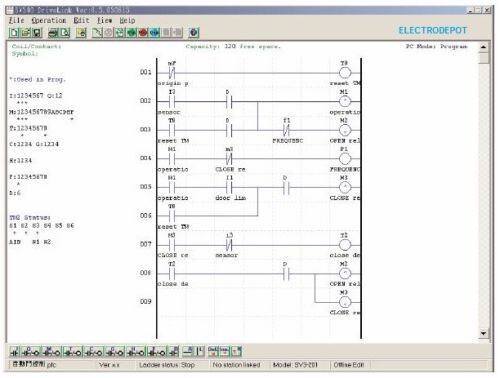Image resolution: width=500 pixels, height=378 pixels.
Task: Click the yellow icon after Print Preview
Action: tap(81, 33)
